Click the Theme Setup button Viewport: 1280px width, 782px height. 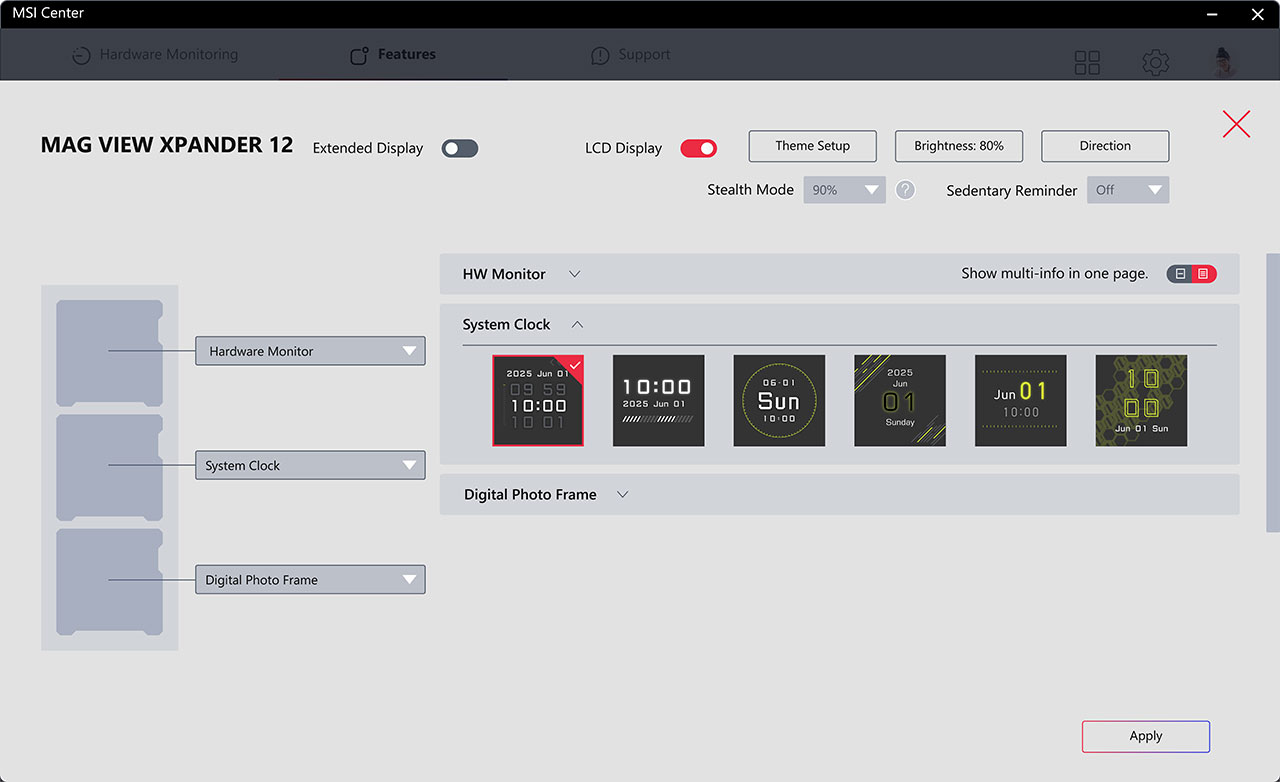click(x=813, y=146)
